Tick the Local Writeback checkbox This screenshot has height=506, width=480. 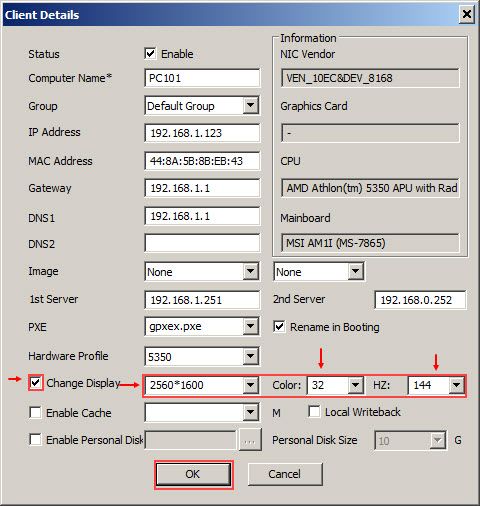click(x=314, y=411)
